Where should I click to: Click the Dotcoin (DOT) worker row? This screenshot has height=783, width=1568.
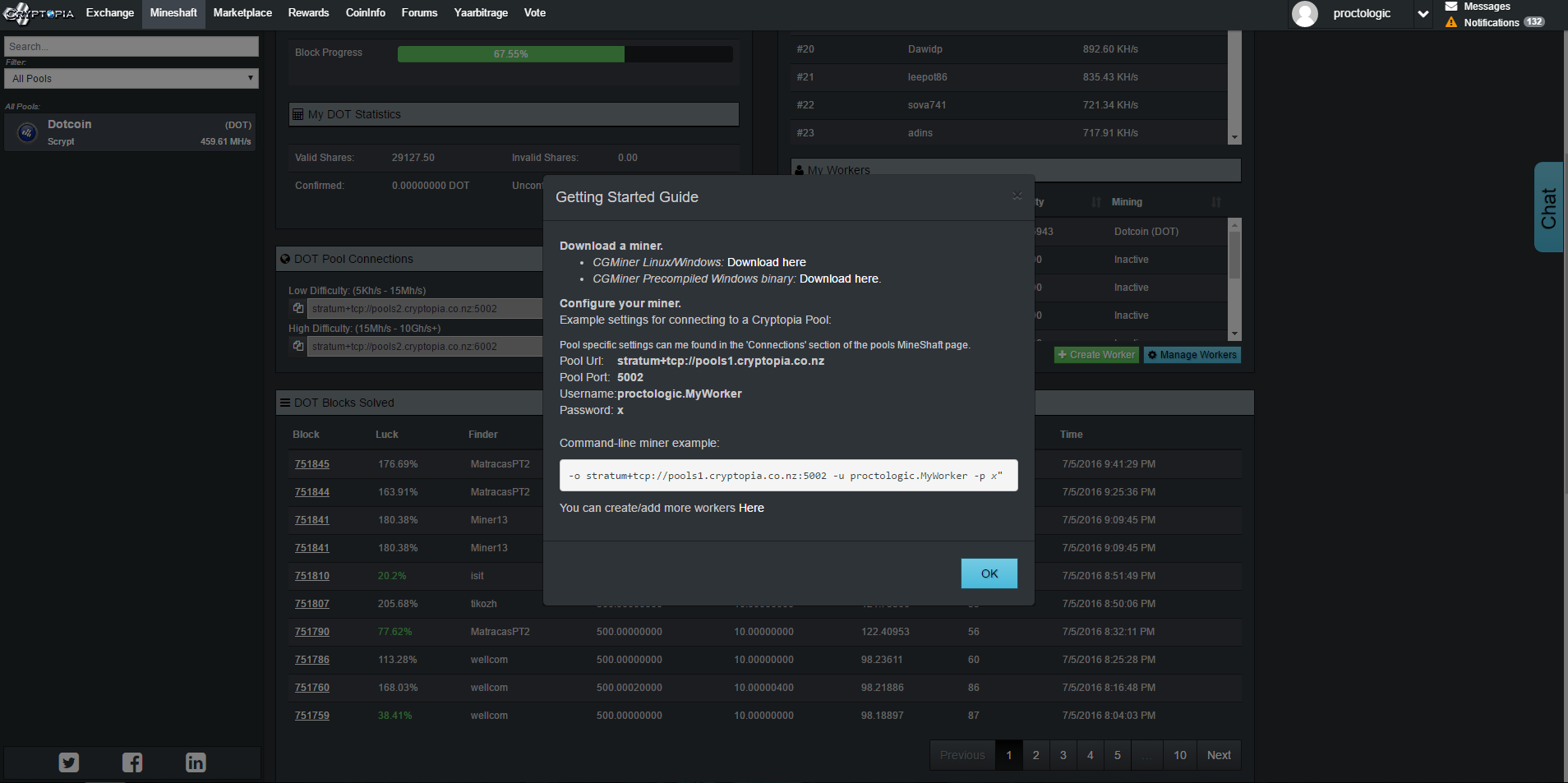1131,232
